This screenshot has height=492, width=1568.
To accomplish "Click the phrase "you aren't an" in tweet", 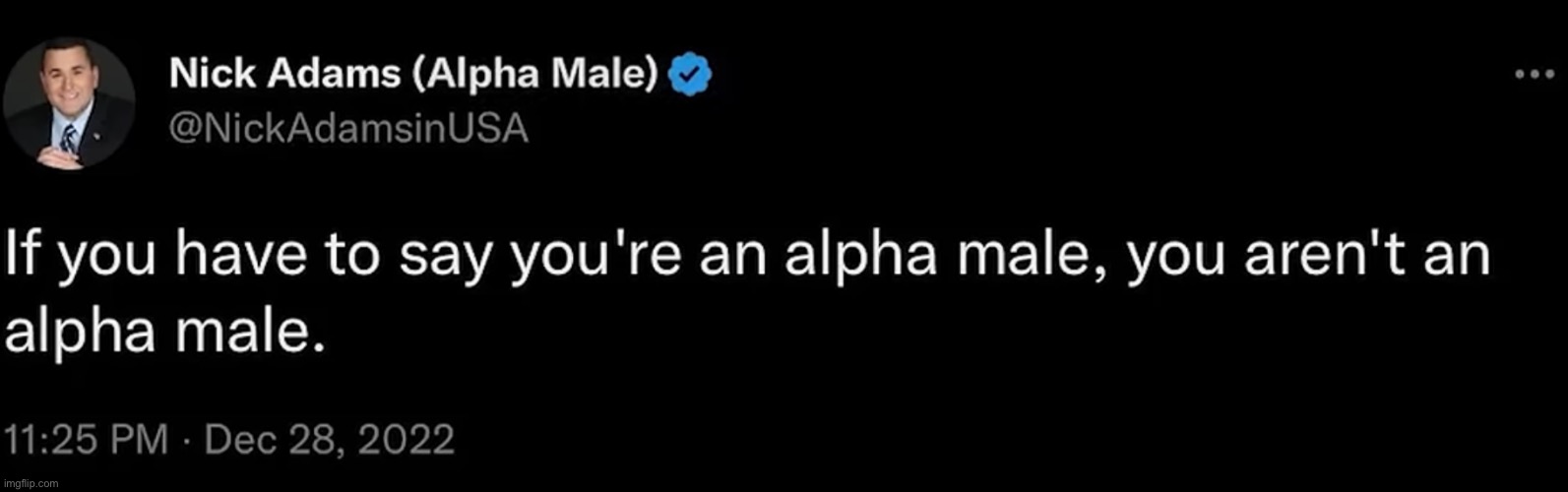I will tap(1307, 260).
